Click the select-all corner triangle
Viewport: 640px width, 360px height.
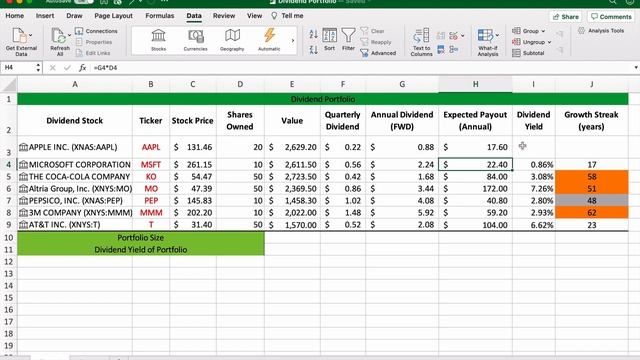point(9,84)
